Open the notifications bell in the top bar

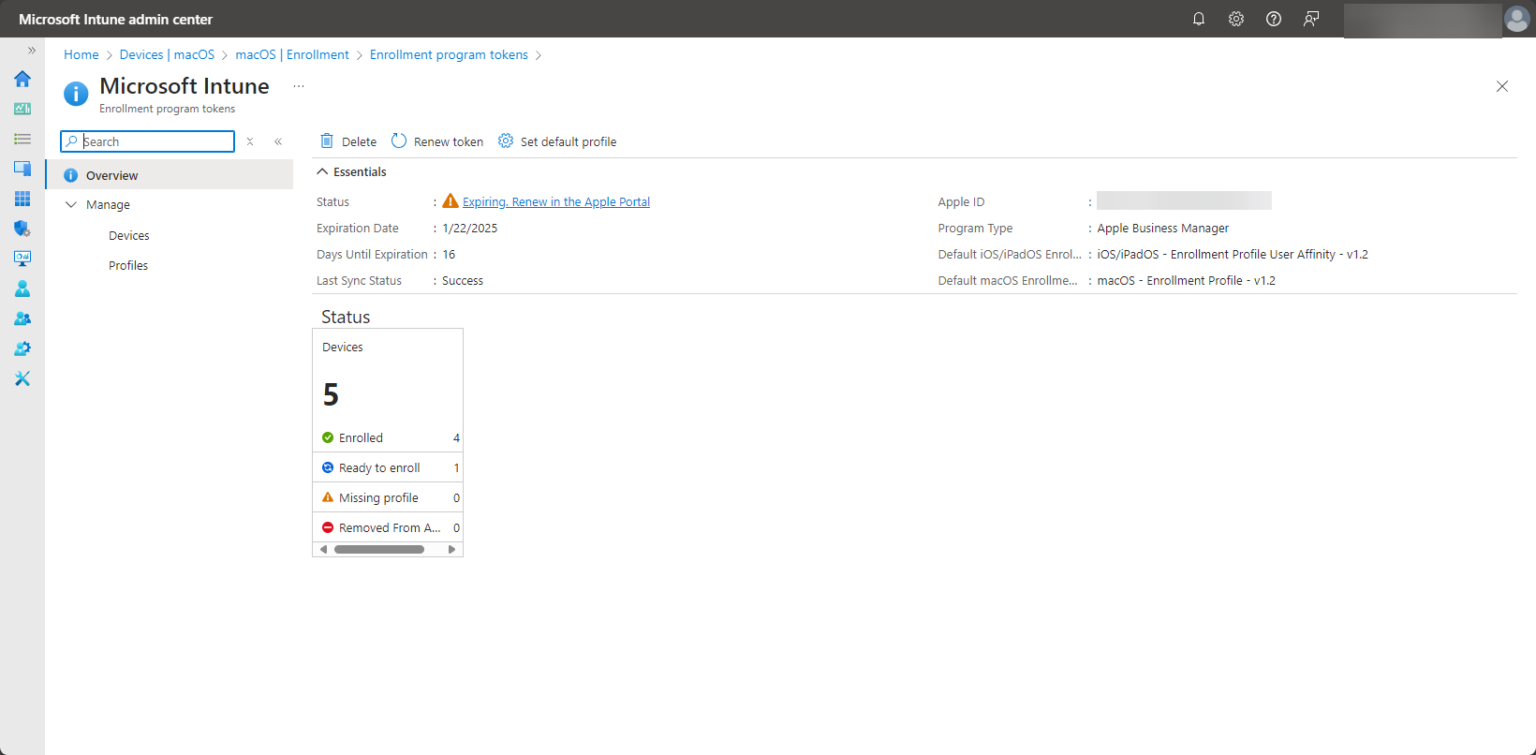1198,18
